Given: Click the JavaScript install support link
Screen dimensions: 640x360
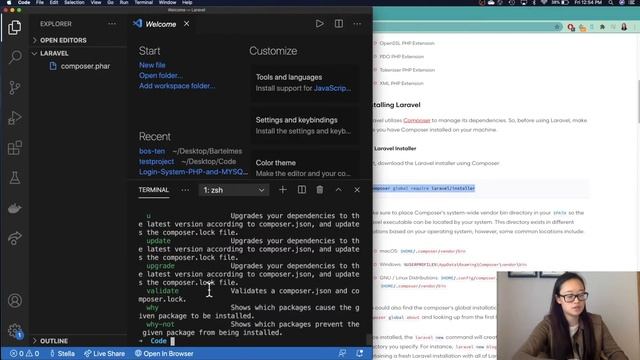Looking at the screenshot, I should tap(332, 88).
